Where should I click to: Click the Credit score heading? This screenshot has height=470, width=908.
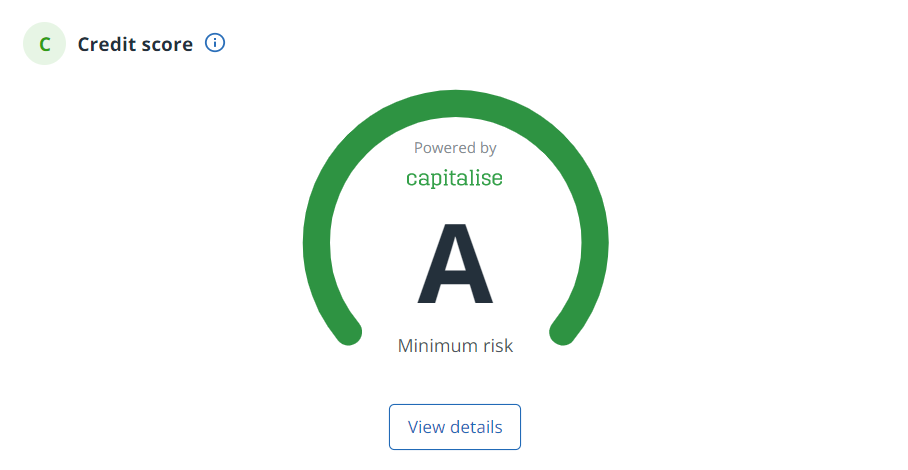click(136, 45)
